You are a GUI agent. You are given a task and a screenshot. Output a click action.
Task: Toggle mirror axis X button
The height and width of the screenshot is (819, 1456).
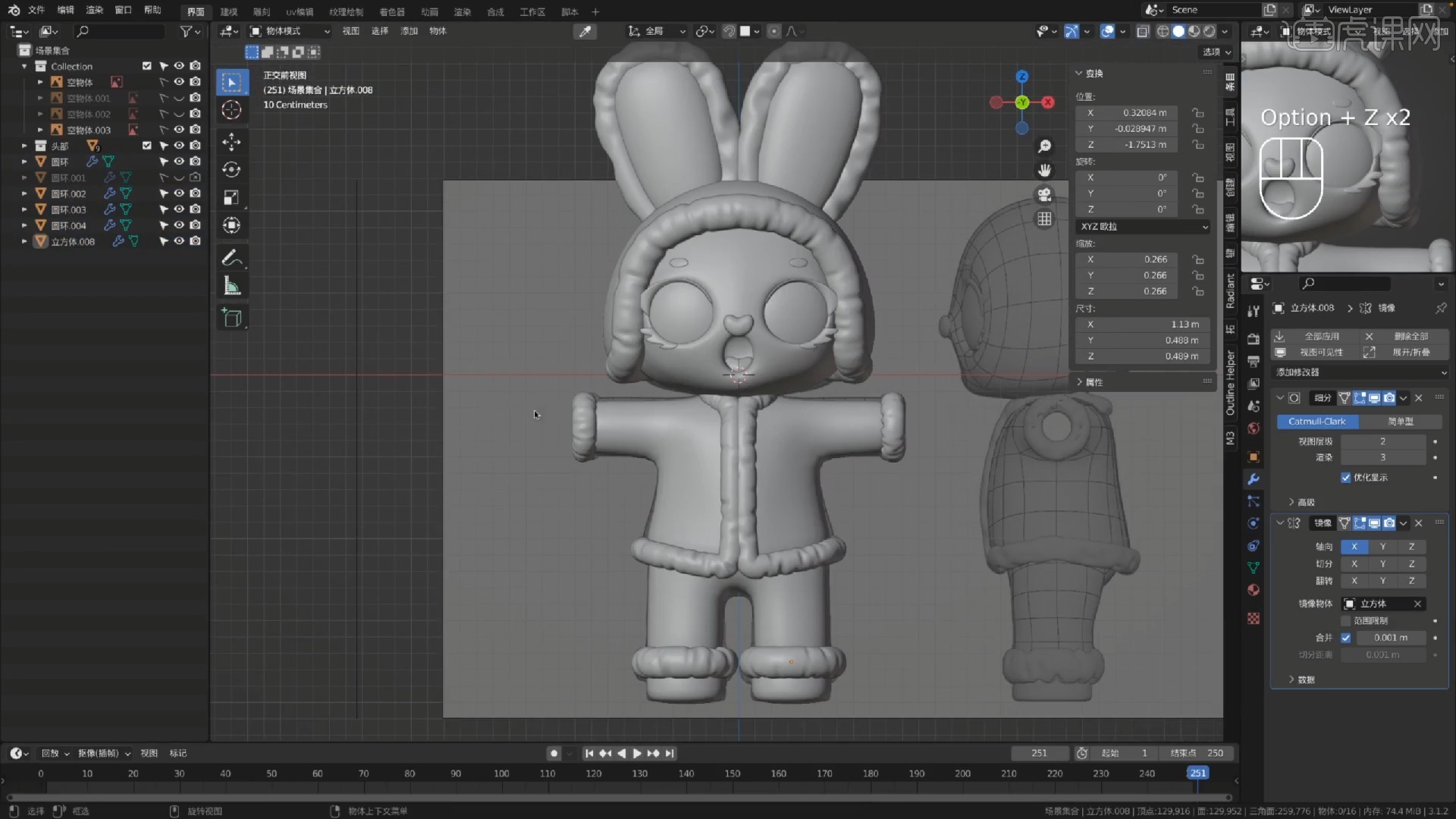pyautogui.click(x=1354, y=547)
